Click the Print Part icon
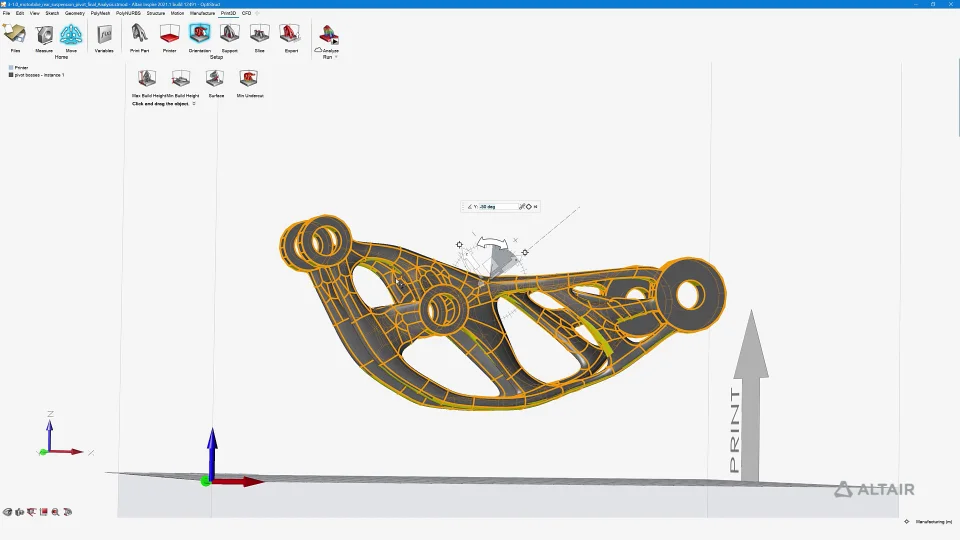This screenshot has width=960, height=540. [x=140, y=35]
